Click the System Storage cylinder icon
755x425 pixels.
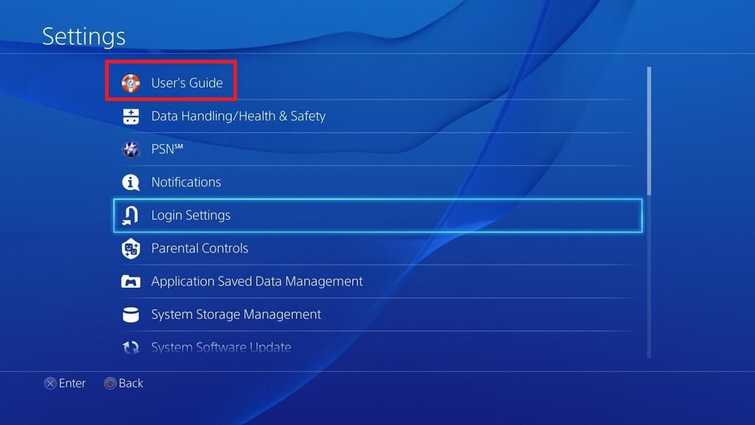point(130,314)
